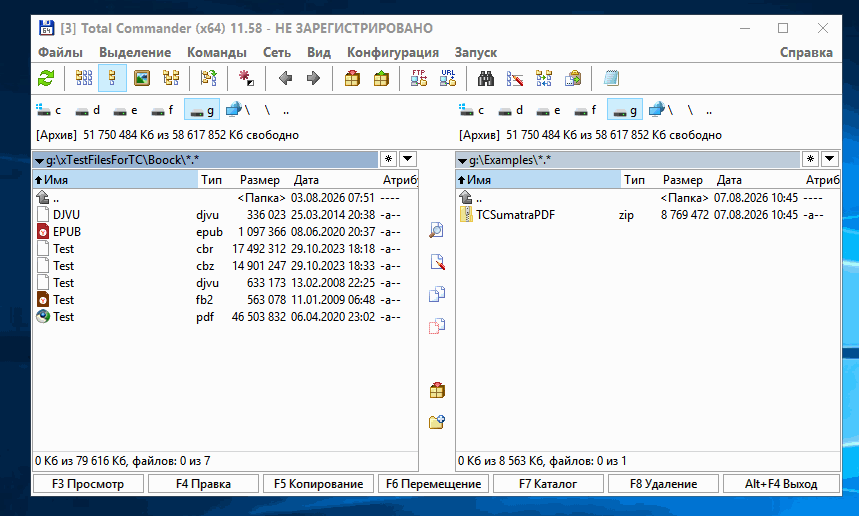This screenshot has height=516, width=859.
Task: Open the Выделение menu
Action: click(x=135, y=53)
